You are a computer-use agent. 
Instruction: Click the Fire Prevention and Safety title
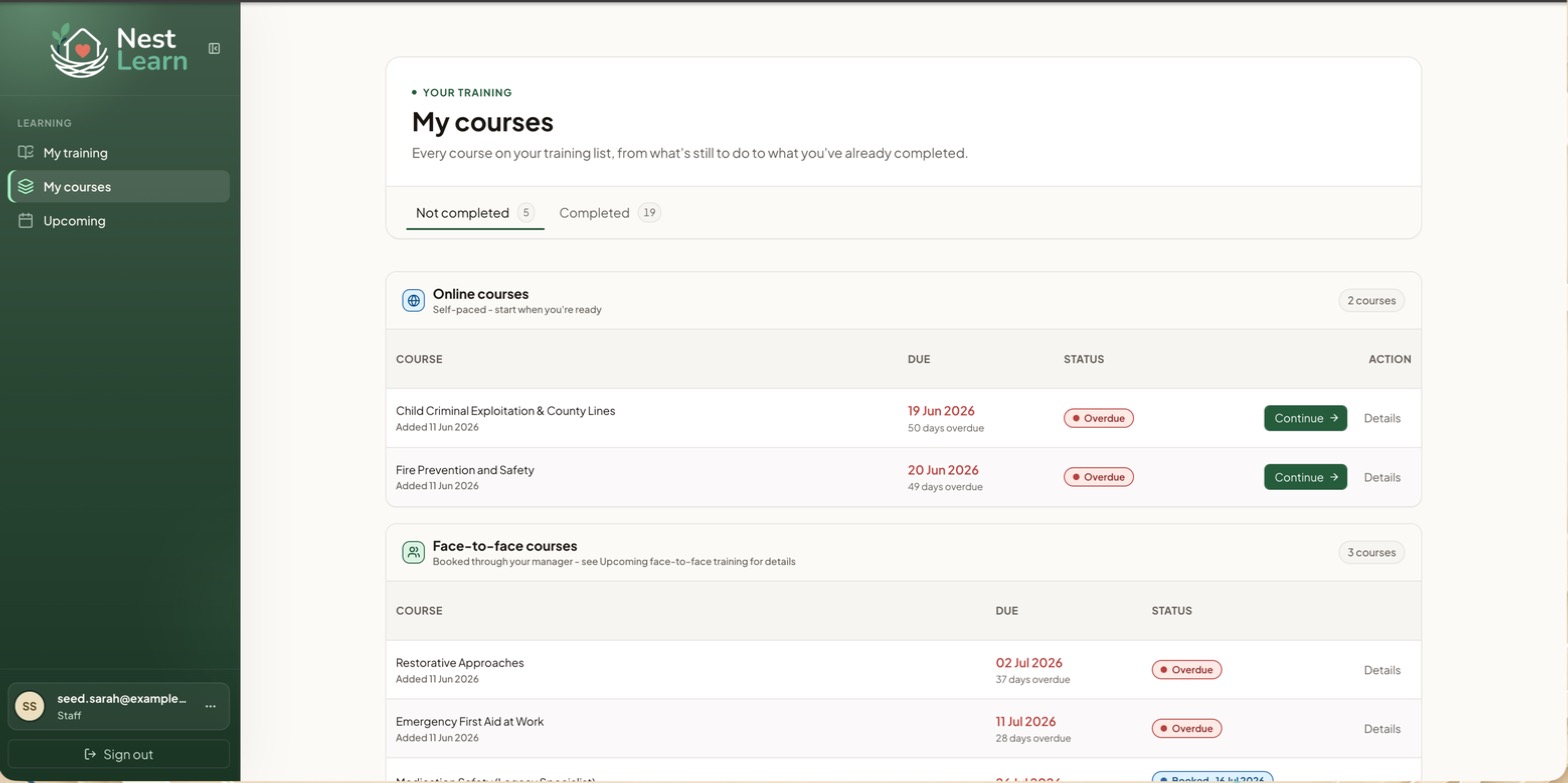[x=465, y=470]
